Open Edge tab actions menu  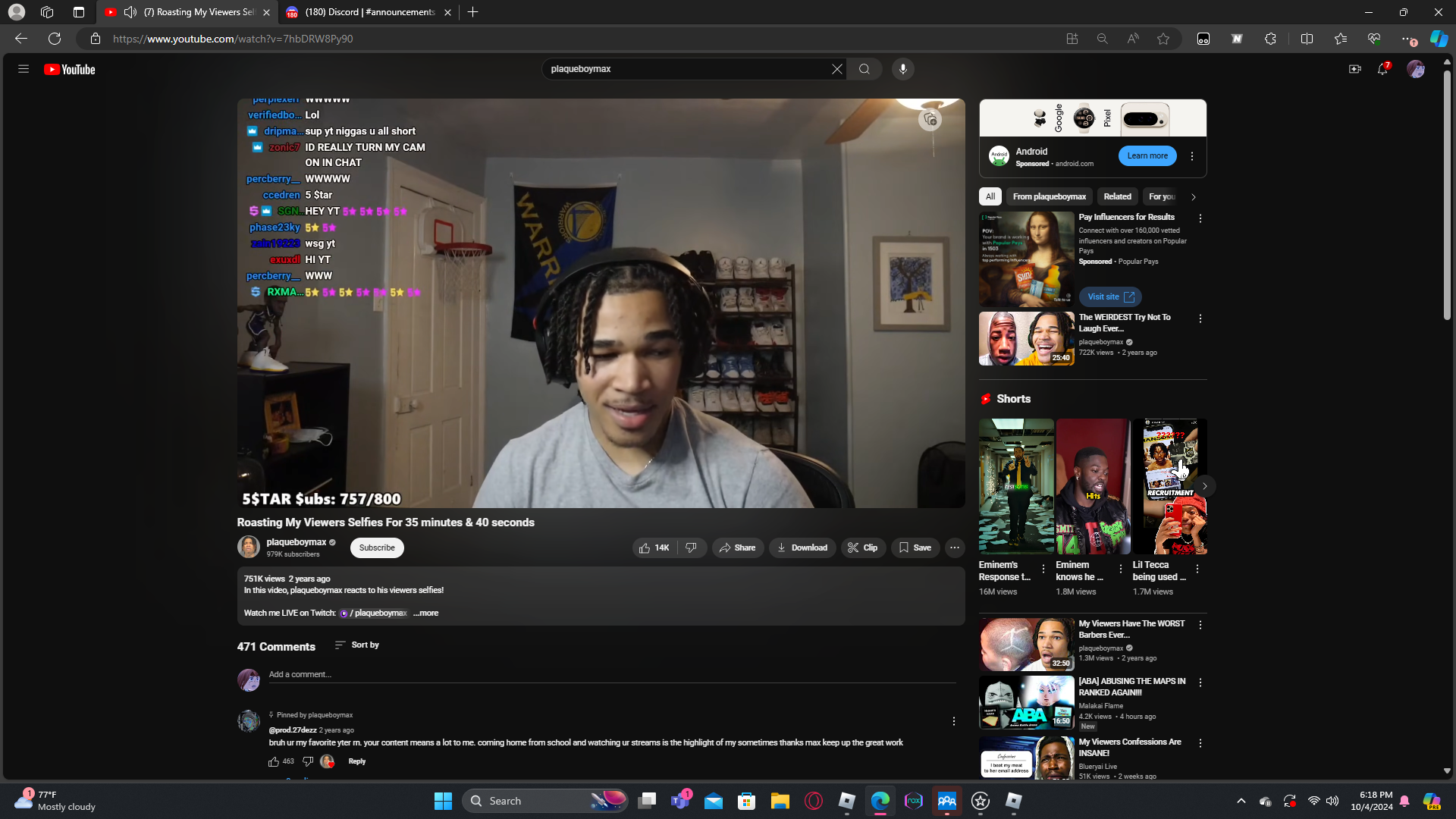pyautogui.click(x=79, y=12)
